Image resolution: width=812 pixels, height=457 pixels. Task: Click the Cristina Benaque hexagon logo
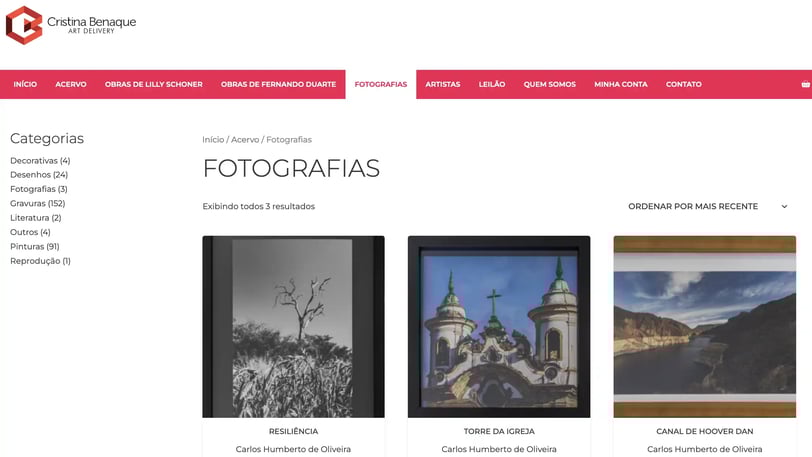click(x=24, y=25)
